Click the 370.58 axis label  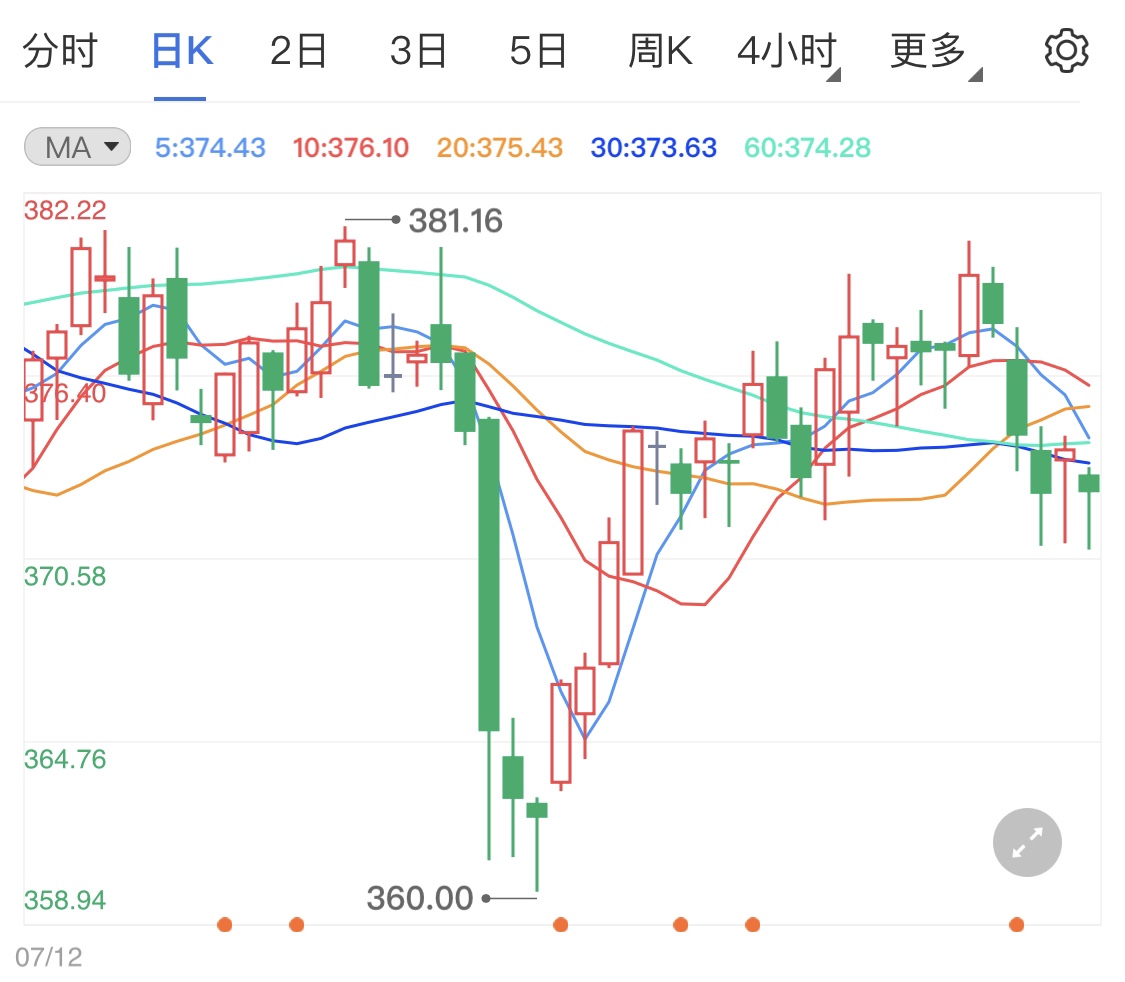(x=65, y=577)
